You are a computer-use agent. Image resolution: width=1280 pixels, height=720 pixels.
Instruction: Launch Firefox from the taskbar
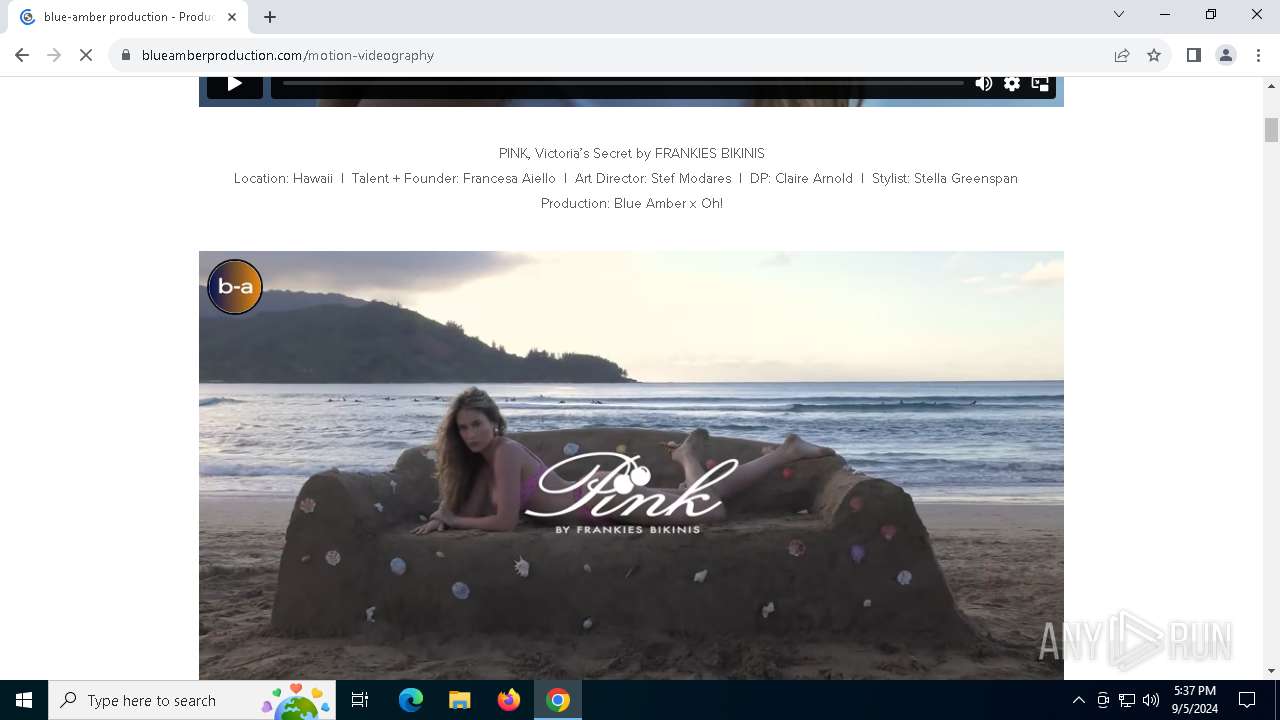[509, 700]
